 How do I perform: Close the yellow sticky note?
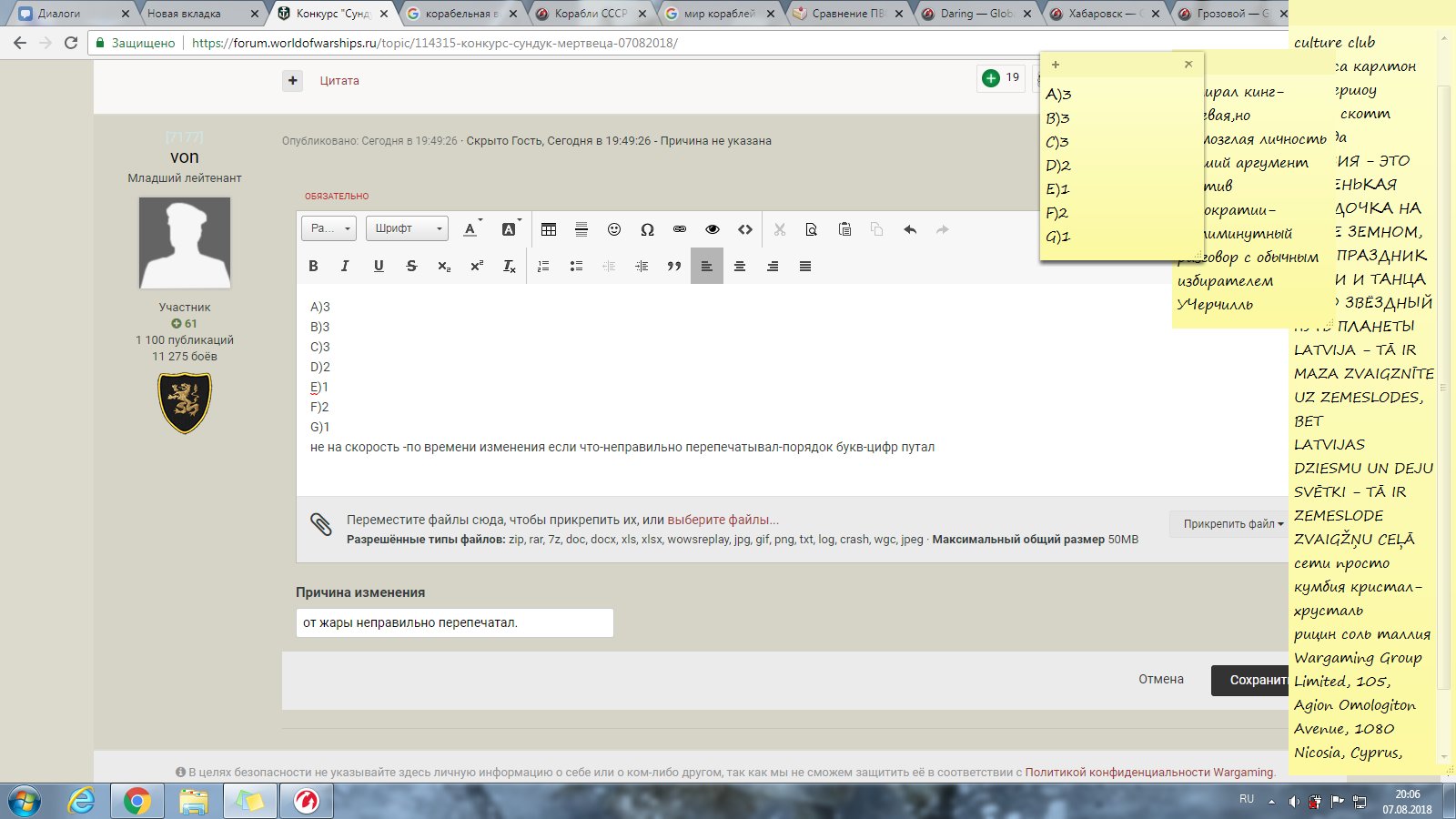point(1188,65)
